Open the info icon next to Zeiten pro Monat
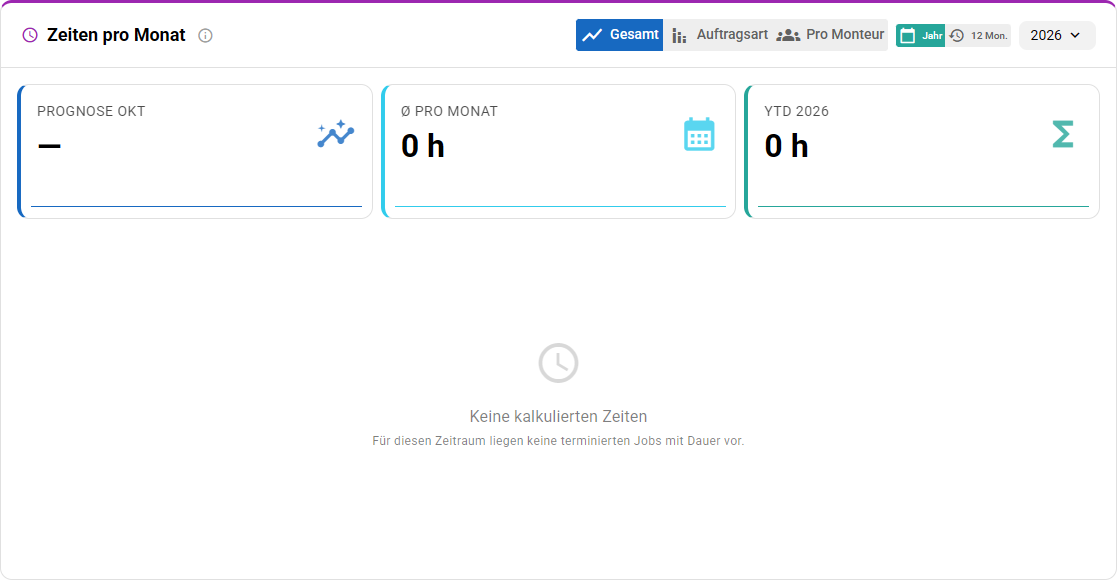This screenshot has height=581, width=1117. click(x=205, y=36)
